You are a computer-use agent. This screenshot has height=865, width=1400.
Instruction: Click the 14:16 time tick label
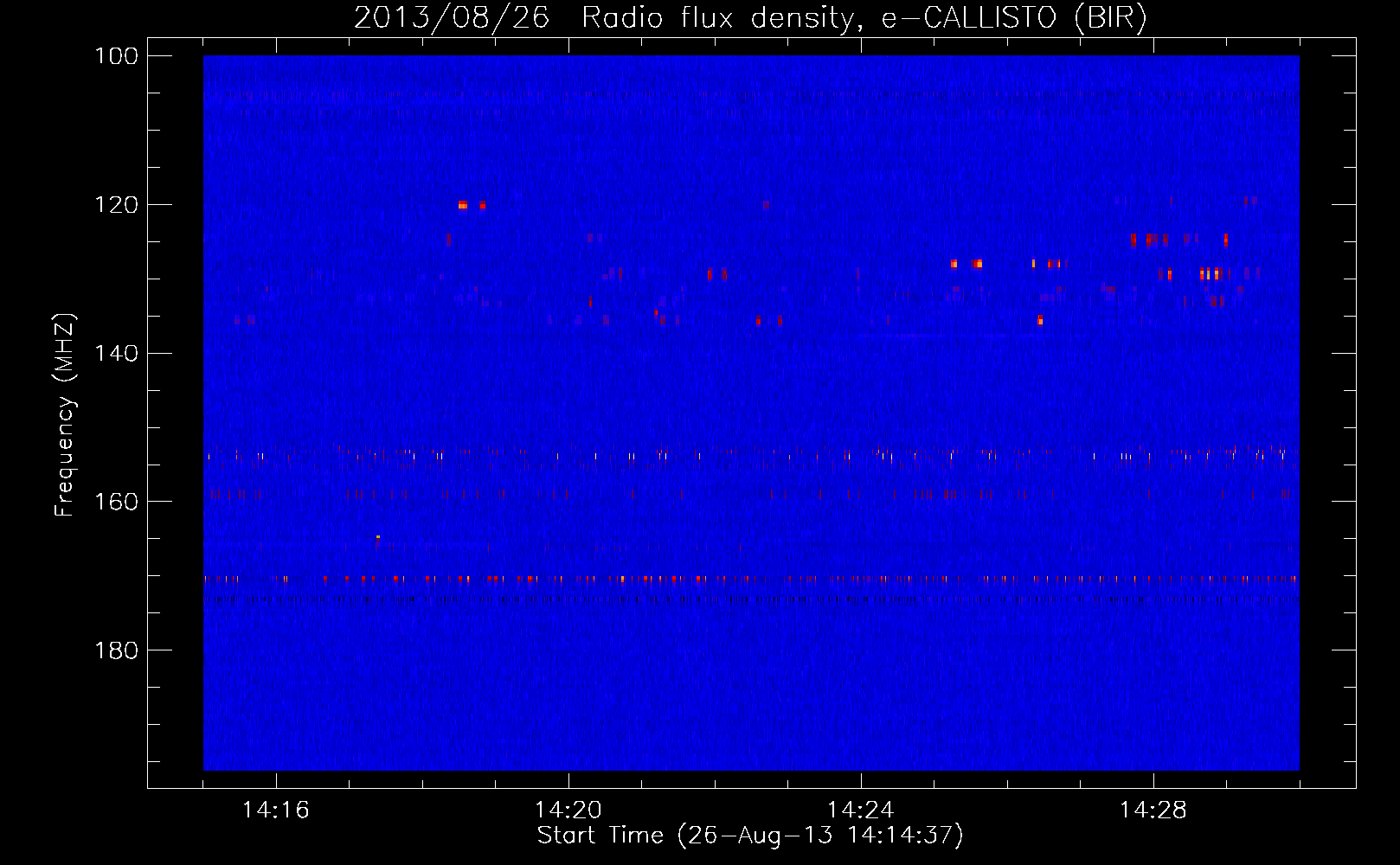[276, 811]
